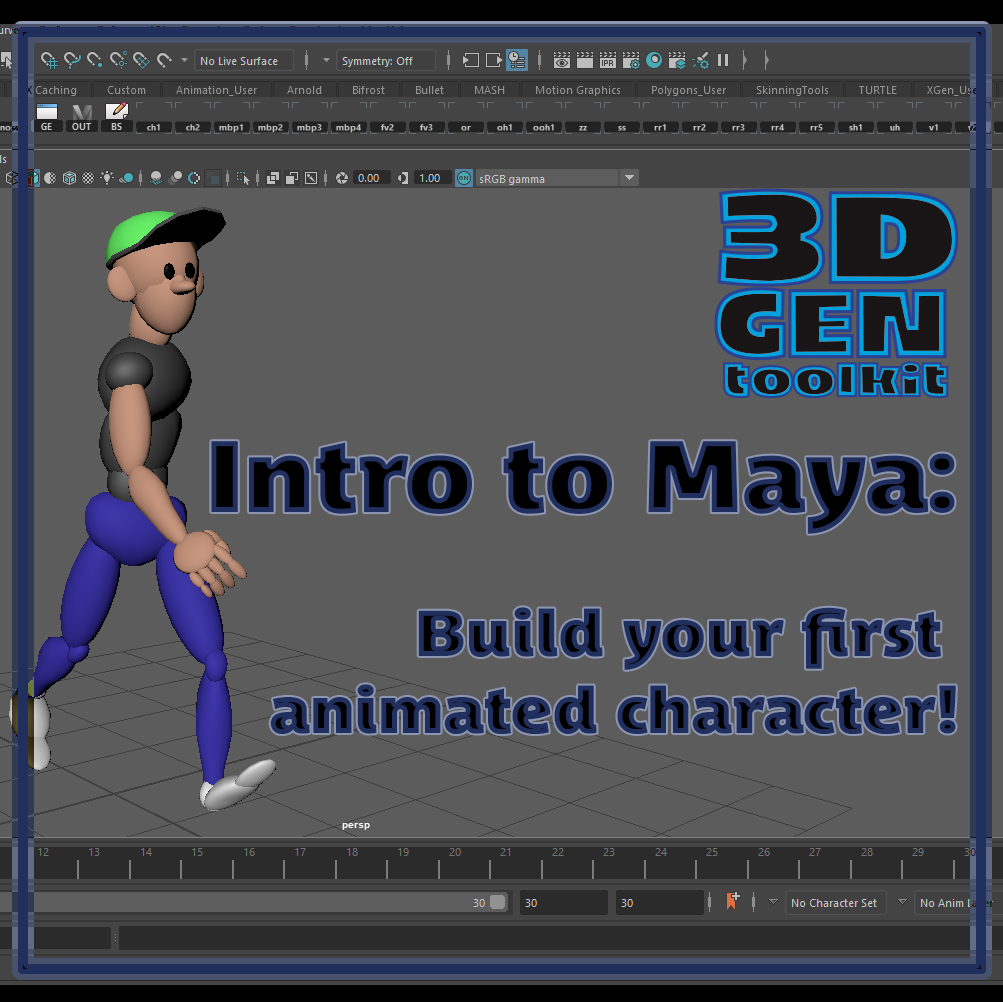Click the Exposure 0.00 value field
This screenshot has width=1003, height=1002.
pyautogui.click(x=371, y=178)
